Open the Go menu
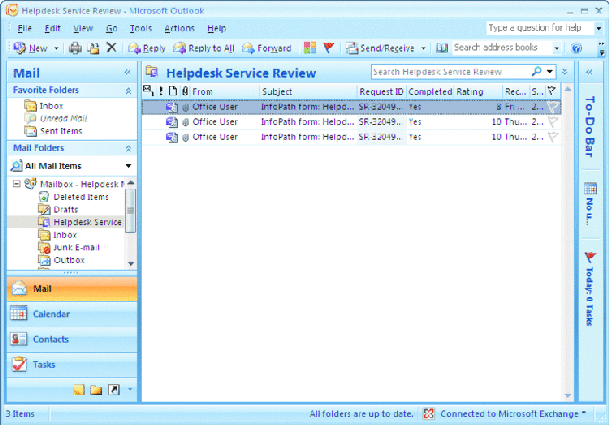 111,28
